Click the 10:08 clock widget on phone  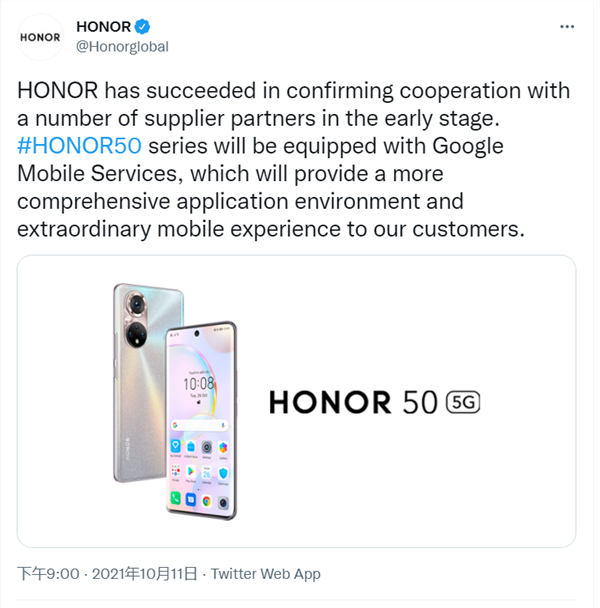pos(199,382)
